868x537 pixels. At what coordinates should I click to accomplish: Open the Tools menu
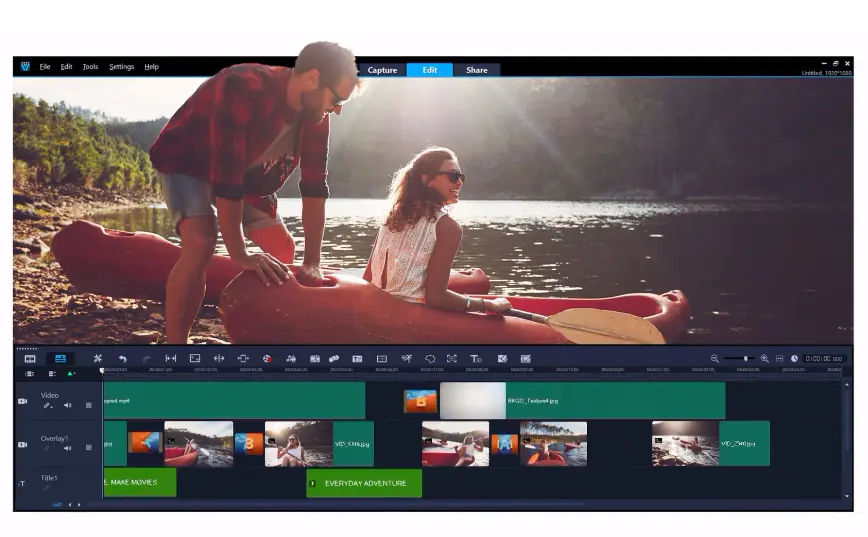(90, 67)
